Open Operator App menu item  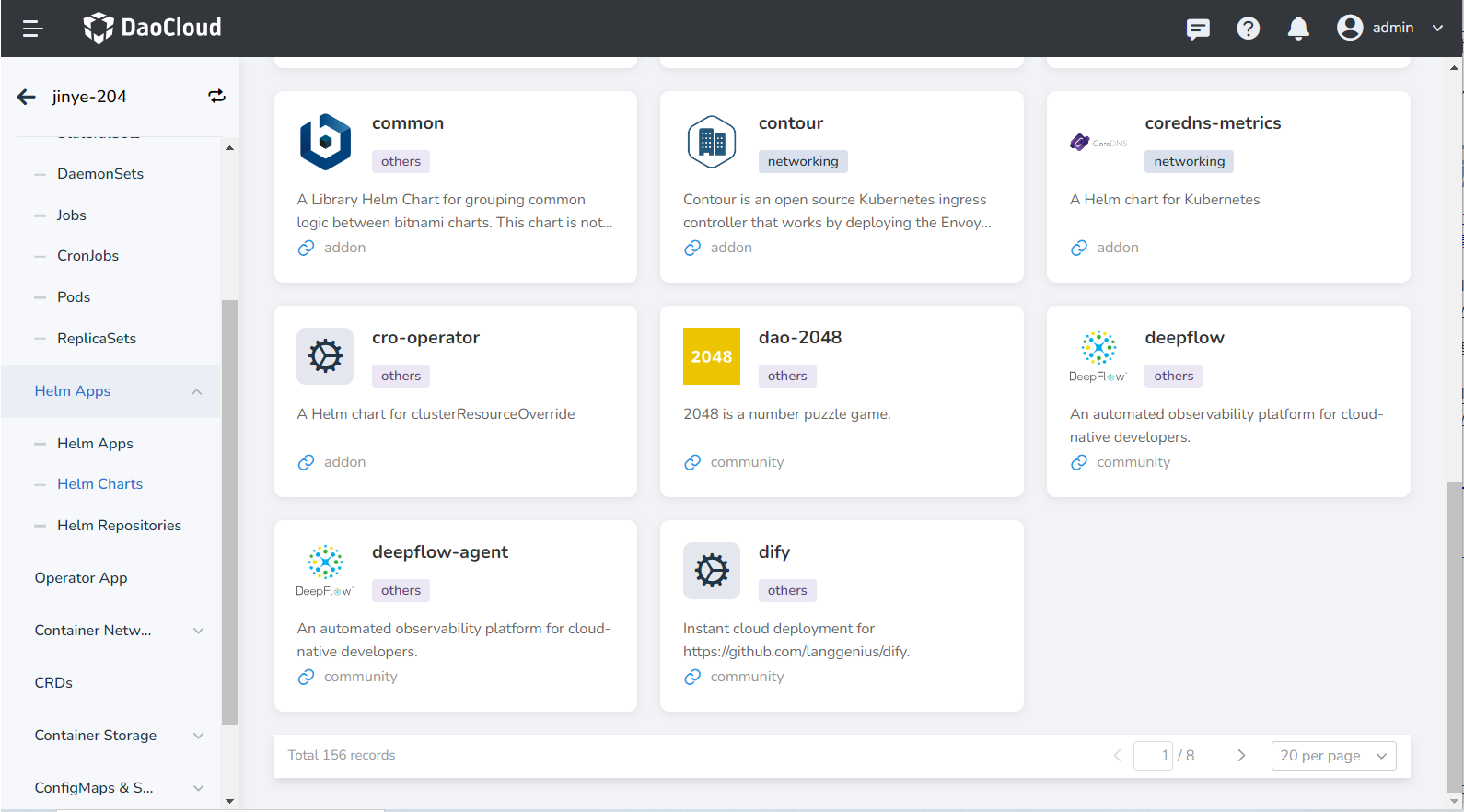coord(81,578)
